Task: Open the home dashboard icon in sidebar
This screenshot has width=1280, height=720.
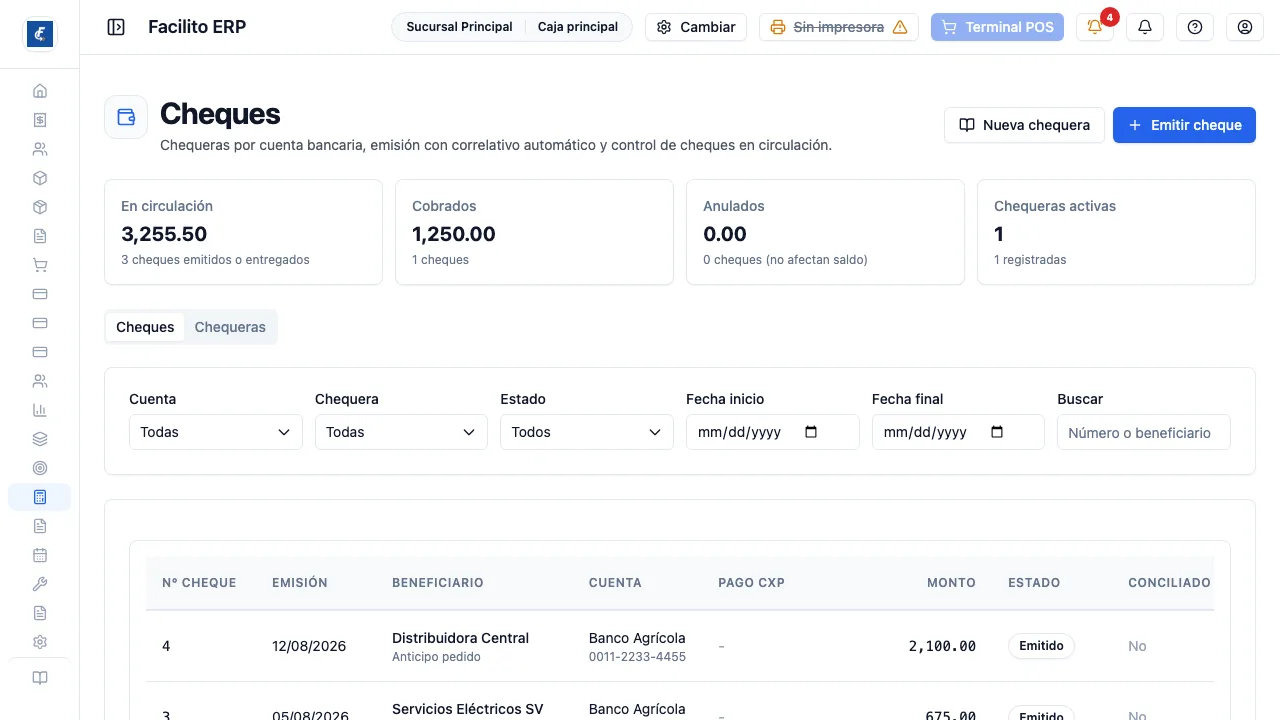Action: click(x=40, y=91)
